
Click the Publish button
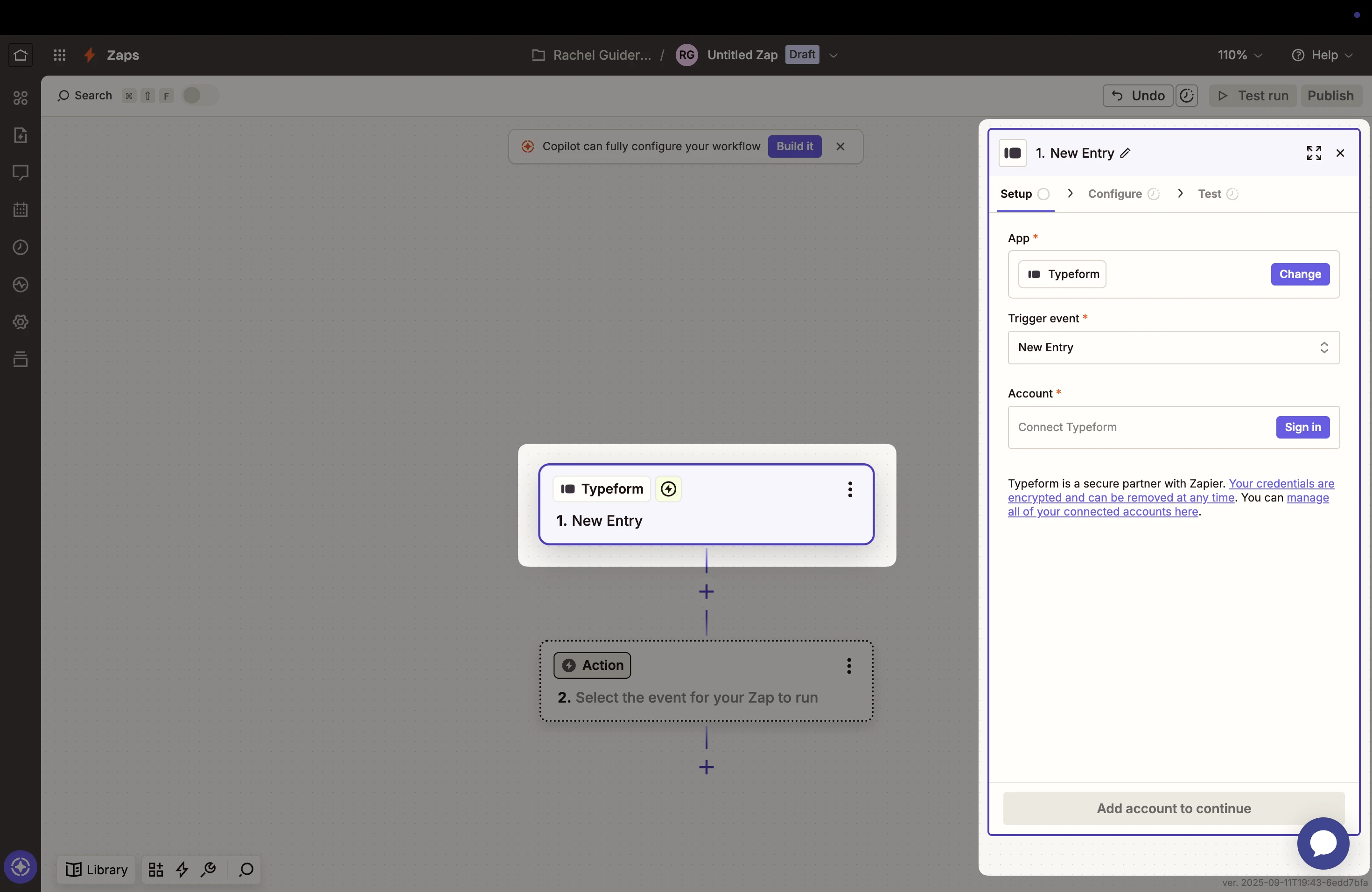coord(1330,96)
